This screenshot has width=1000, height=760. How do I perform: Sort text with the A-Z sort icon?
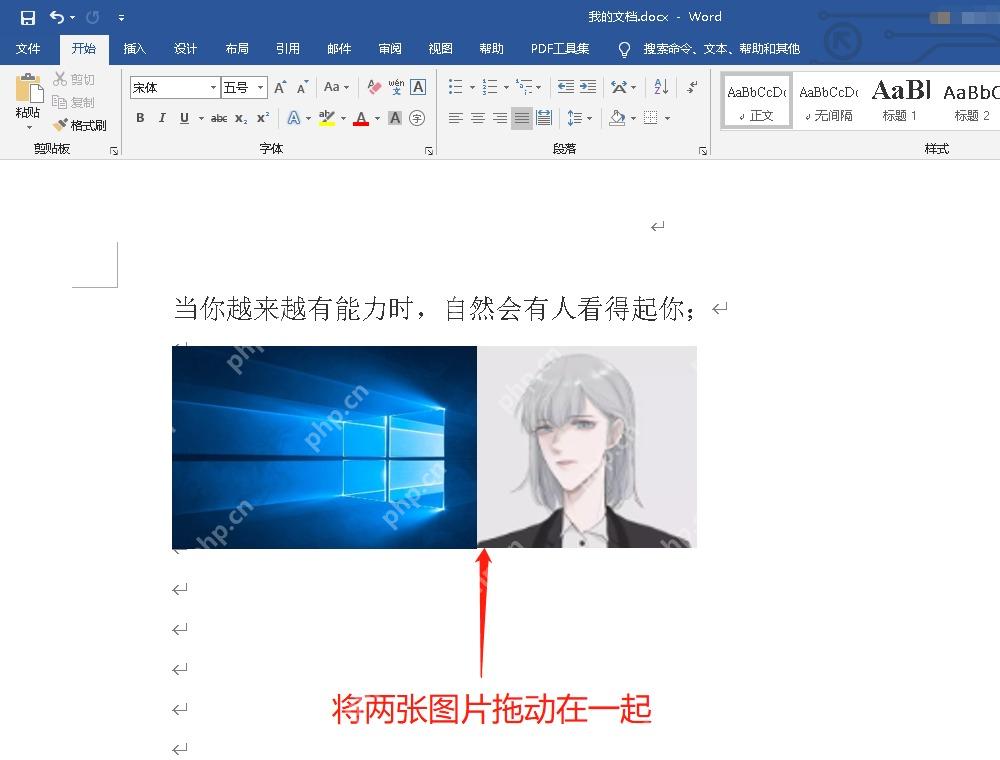[x=661, y=87]
